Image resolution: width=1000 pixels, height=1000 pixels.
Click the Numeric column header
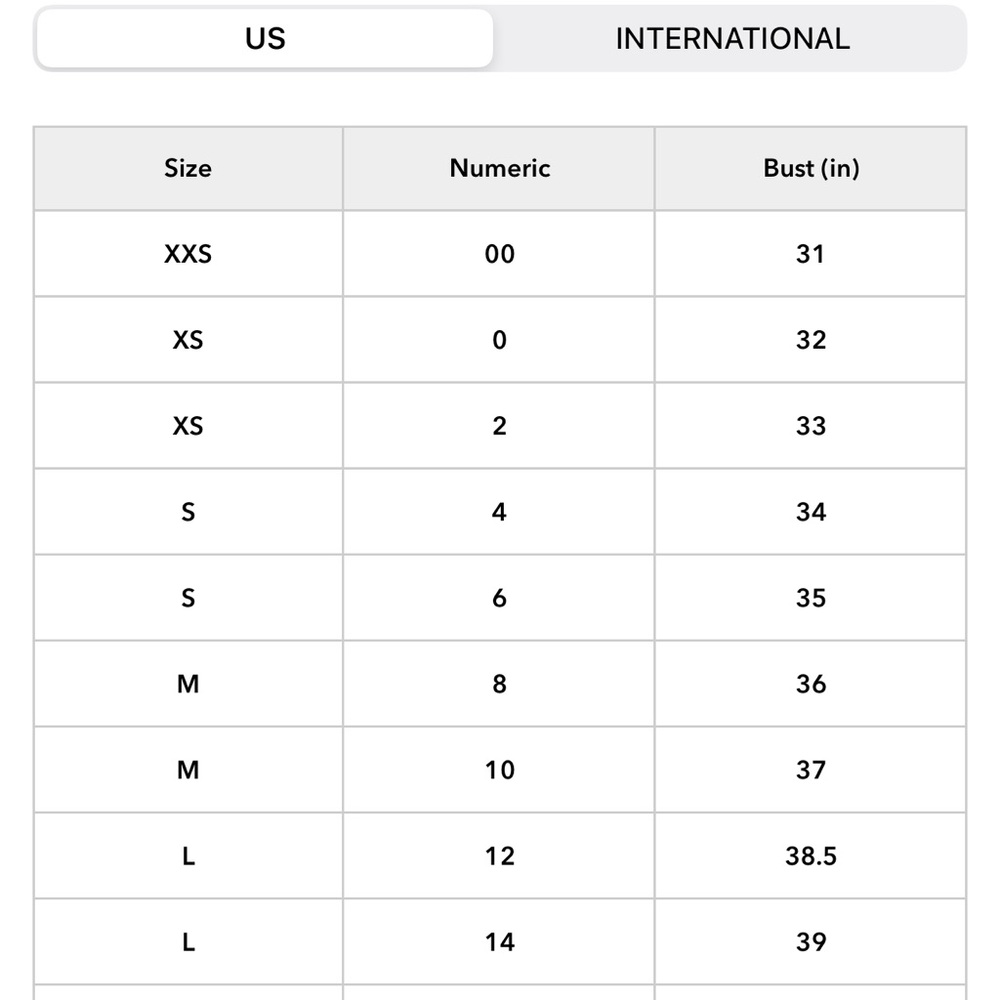tap(499, 168)
